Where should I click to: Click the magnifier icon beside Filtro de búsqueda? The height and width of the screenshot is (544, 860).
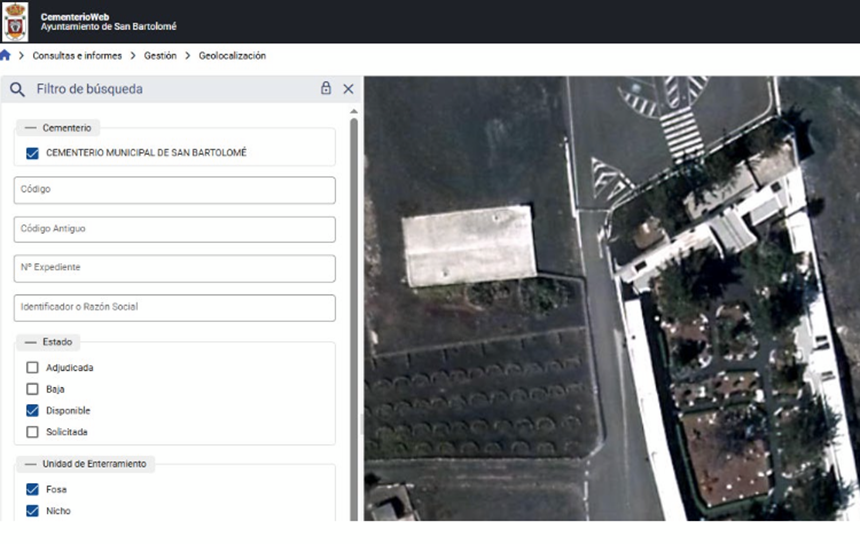17,89
